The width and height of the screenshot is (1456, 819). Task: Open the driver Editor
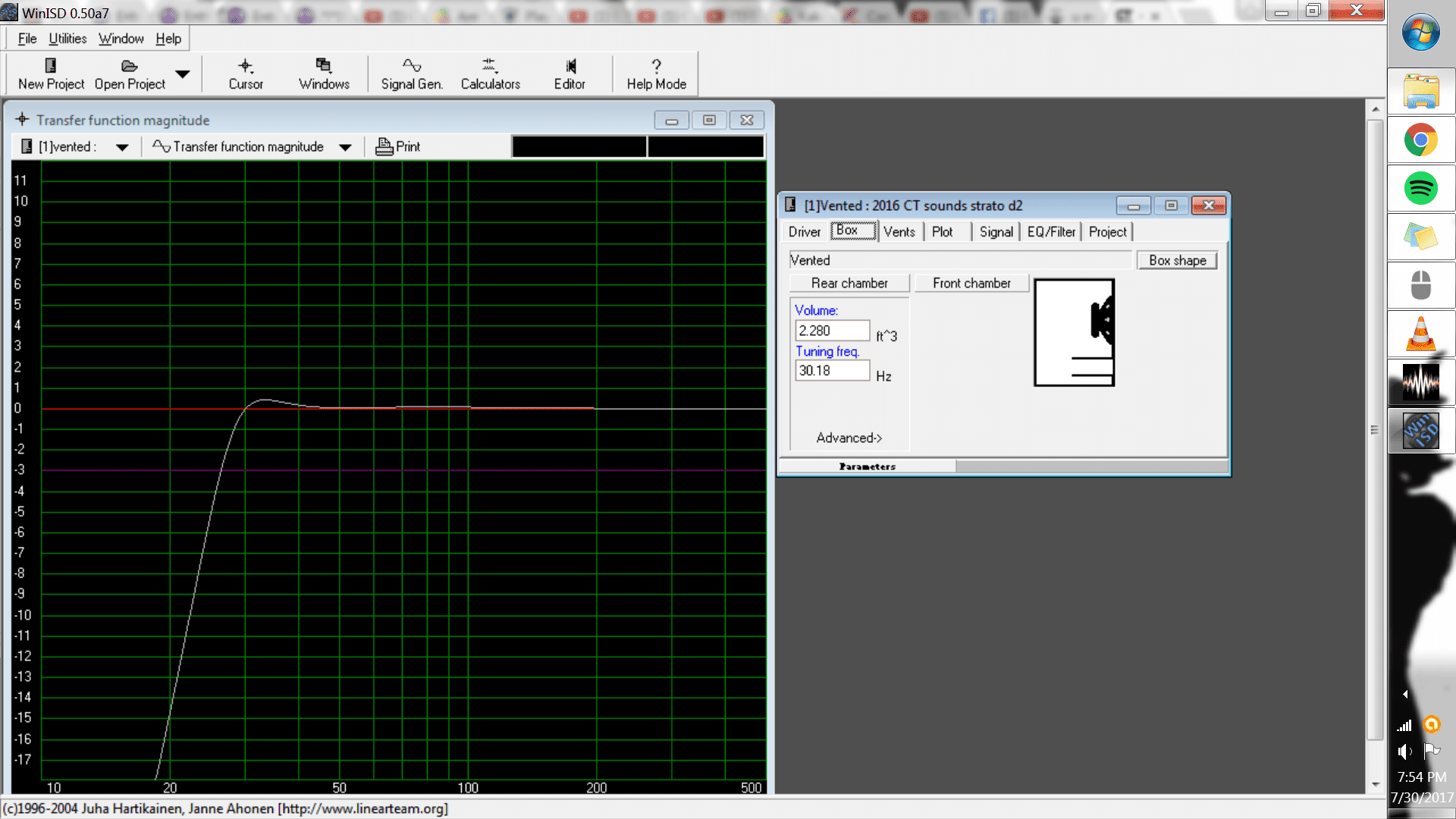coord(570,74)
